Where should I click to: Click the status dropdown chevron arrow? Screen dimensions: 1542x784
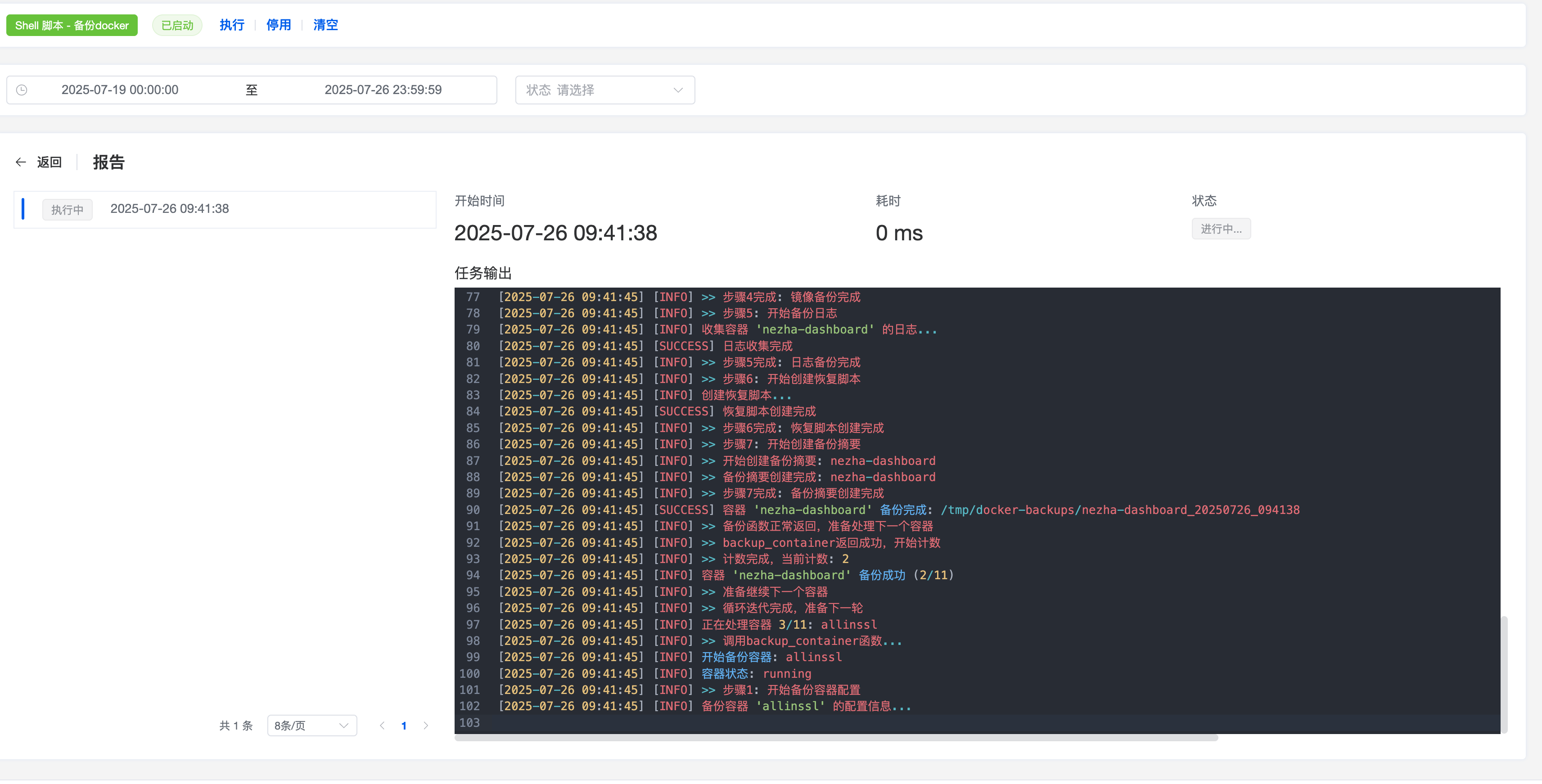click(678, 90)
